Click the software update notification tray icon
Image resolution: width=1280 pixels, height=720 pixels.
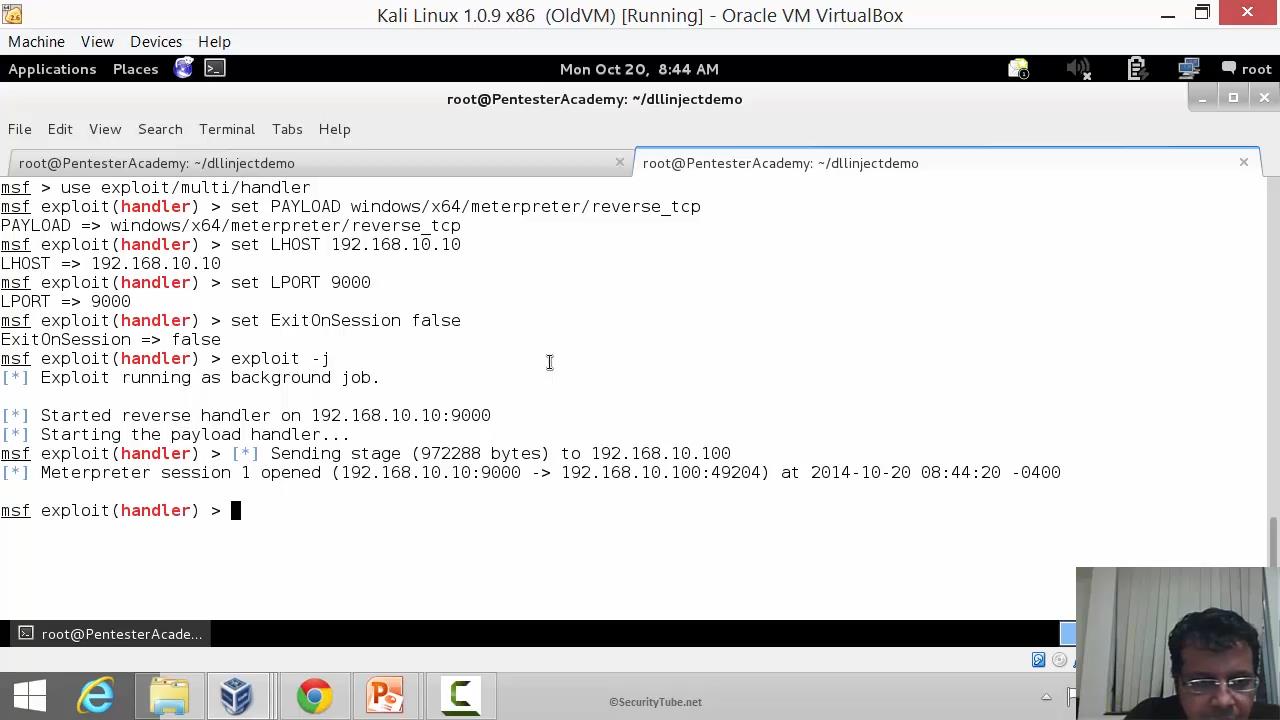coord(1018,68)
